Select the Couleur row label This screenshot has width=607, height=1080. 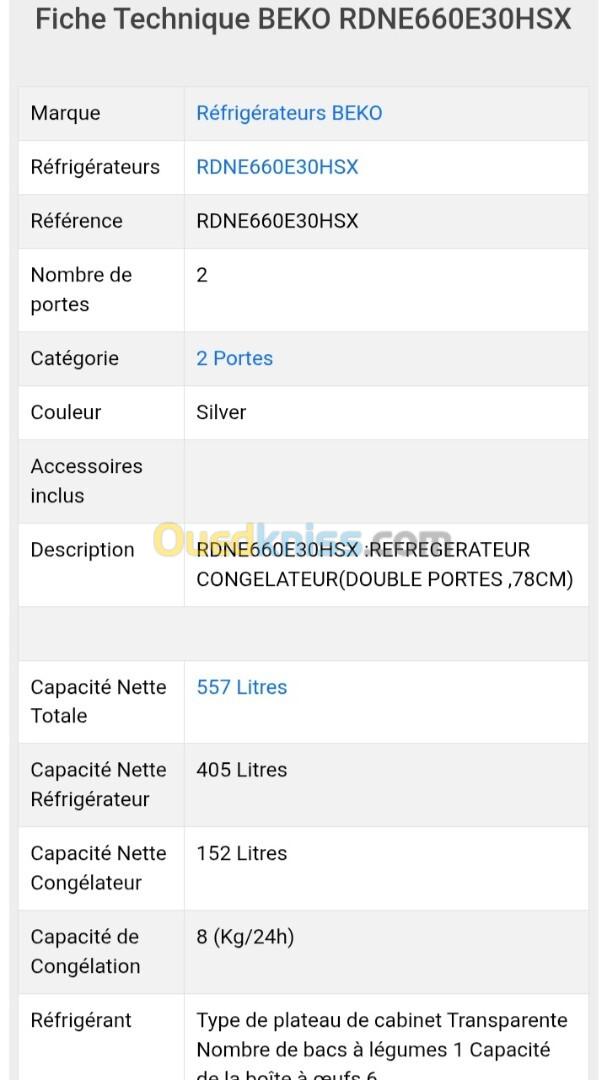(66, 412)
